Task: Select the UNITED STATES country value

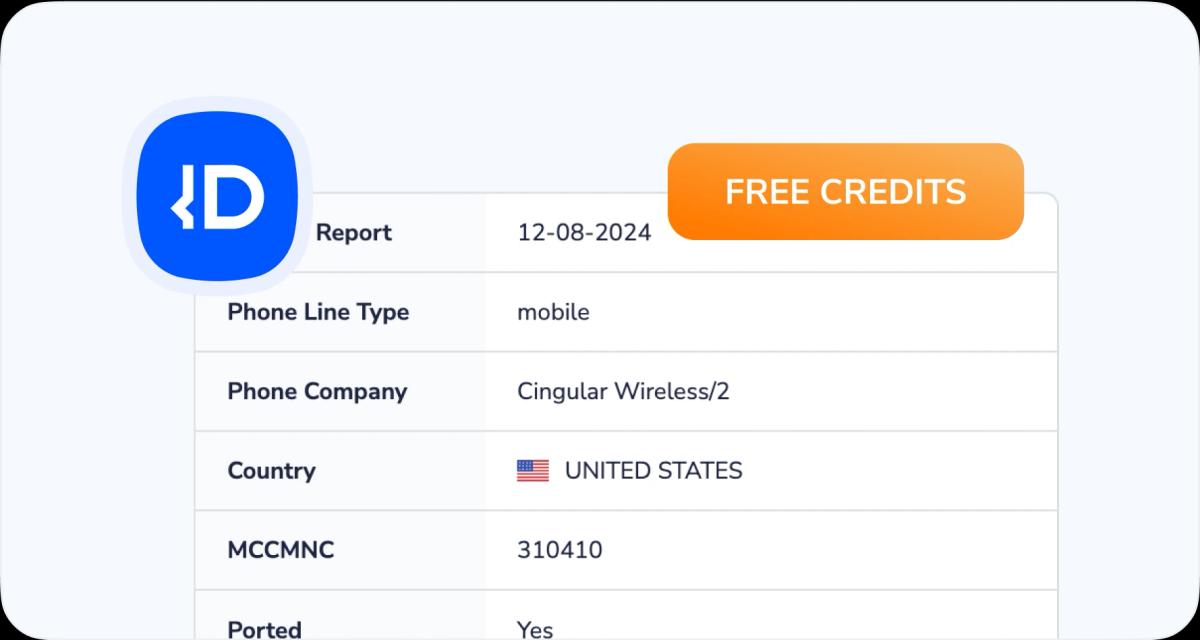Action: [653, 470]
